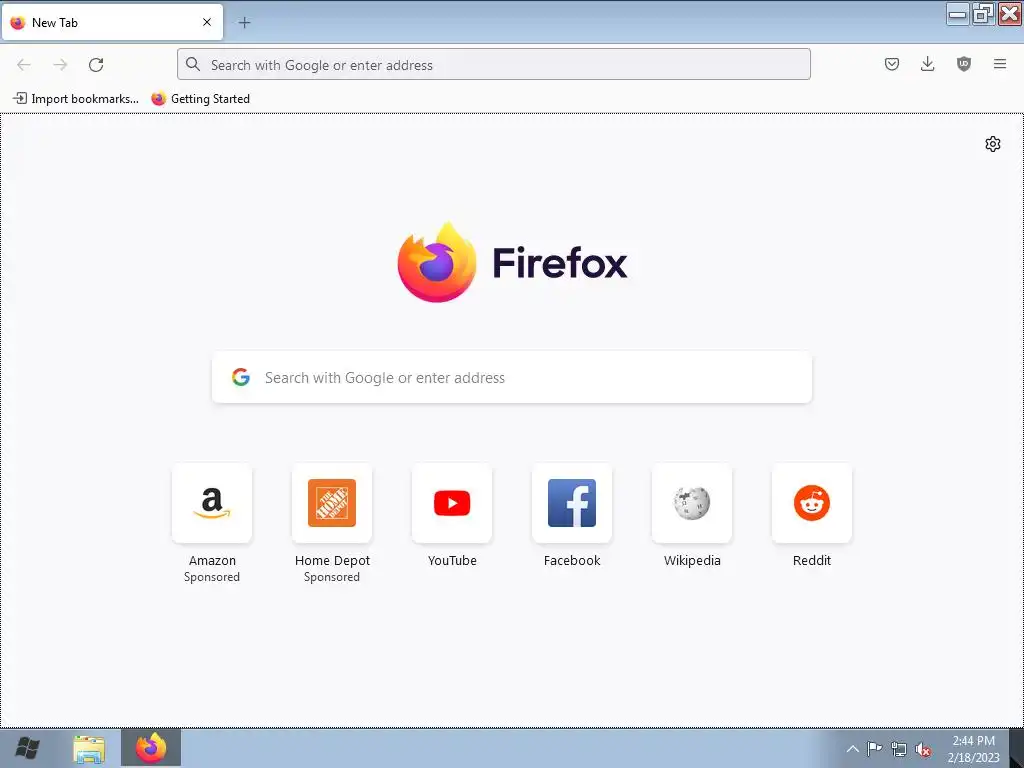
Task: Click the Show desktop strip
Action: [x=1017, y=748]
